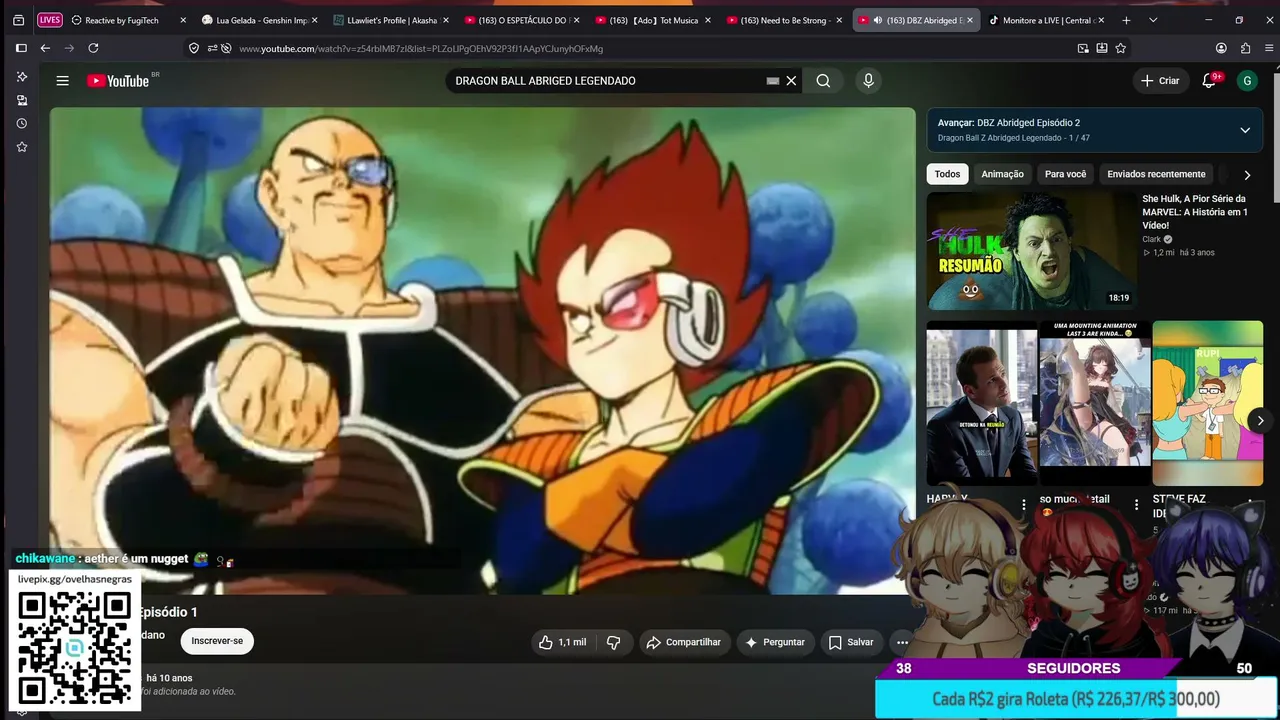1280x720 pixels.
Task: Clear the search box with the X
Action: (791, 81)
